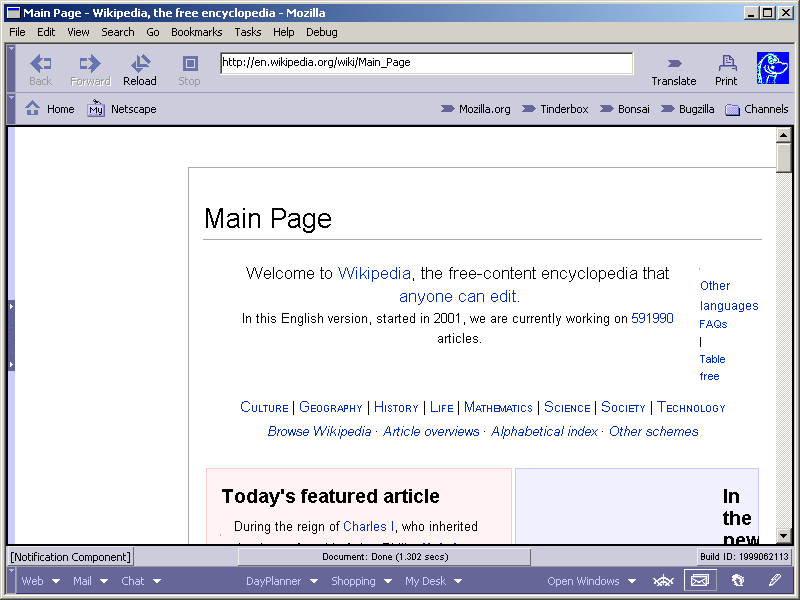Click the Back navigation arrow icon
The height and width of the screenshot is (600, 800).
coord(40,64)
